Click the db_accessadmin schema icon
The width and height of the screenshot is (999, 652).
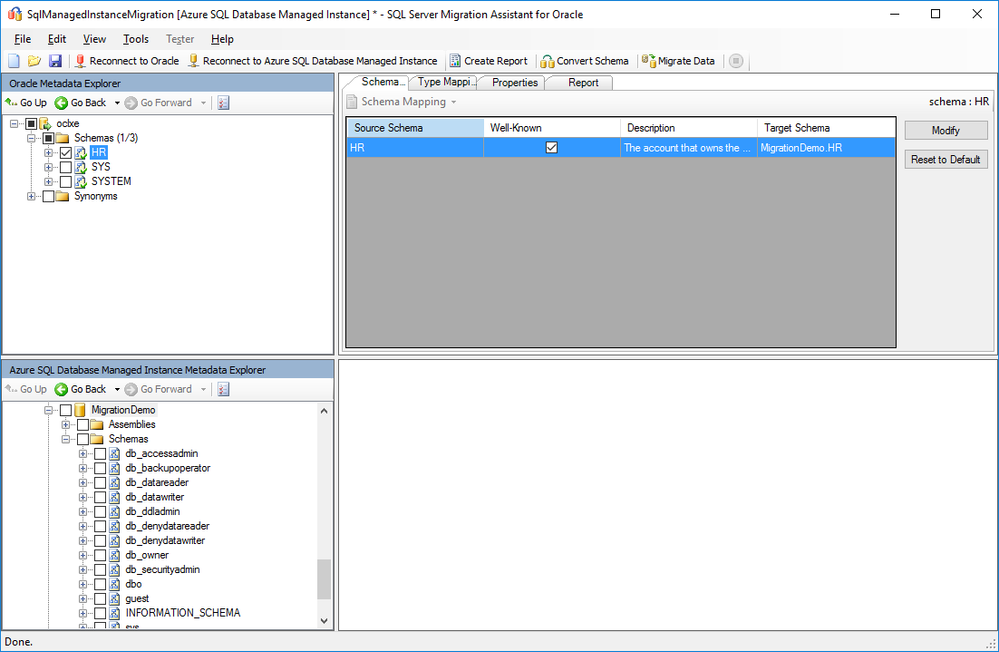click(115, 454)
